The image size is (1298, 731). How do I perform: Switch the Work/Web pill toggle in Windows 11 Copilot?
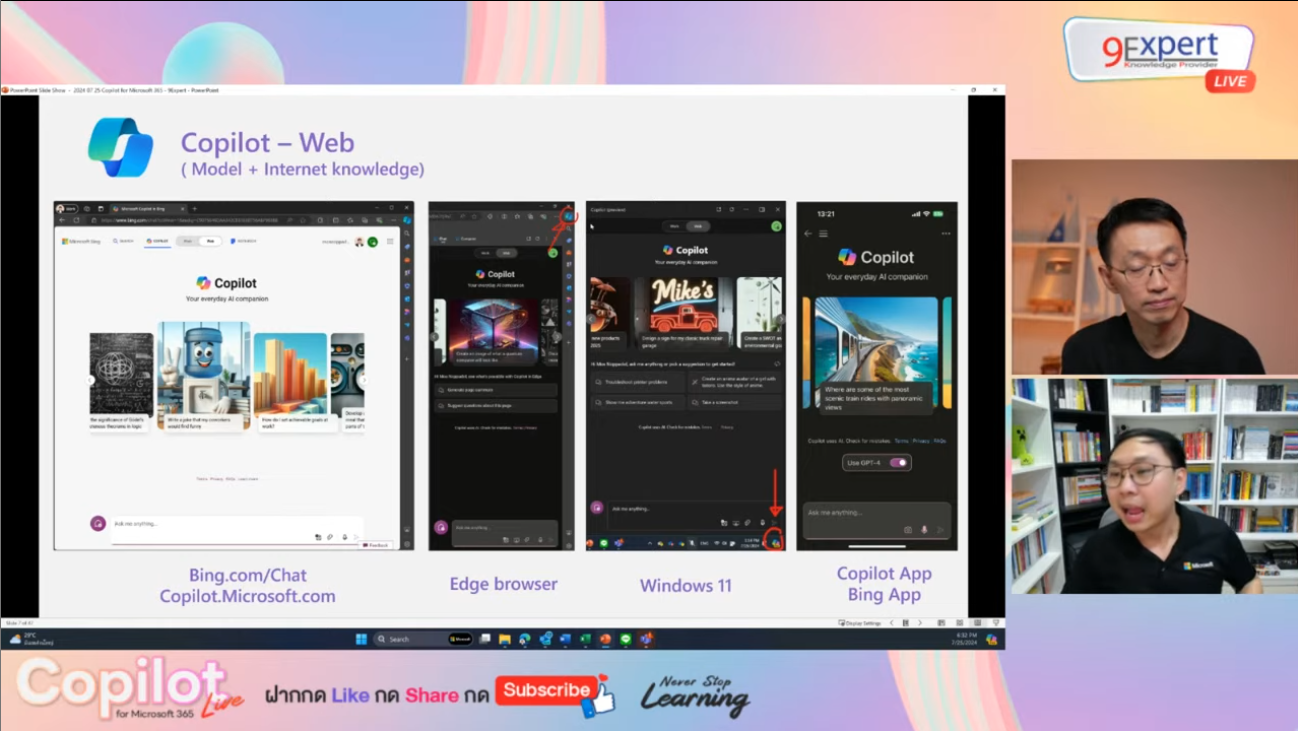click(x=685, y=225)
